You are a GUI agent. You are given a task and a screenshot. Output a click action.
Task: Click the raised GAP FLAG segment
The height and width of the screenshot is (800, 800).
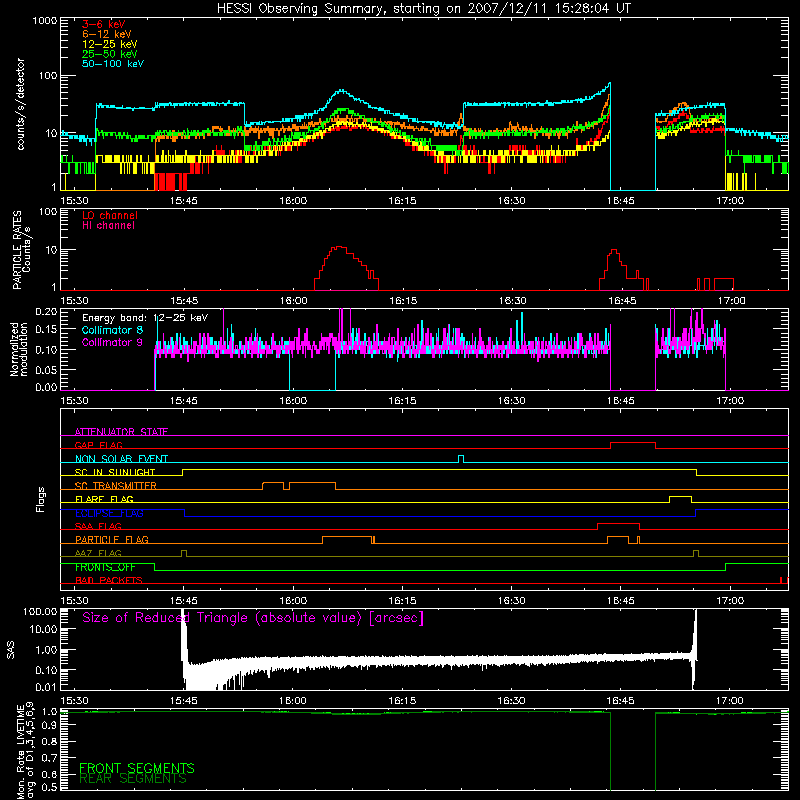tap(633, 443)
